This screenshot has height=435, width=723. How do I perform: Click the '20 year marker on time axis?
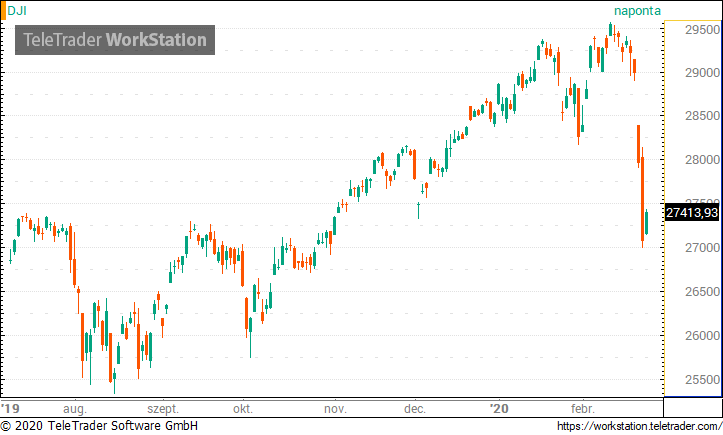[x=498, y=409]
